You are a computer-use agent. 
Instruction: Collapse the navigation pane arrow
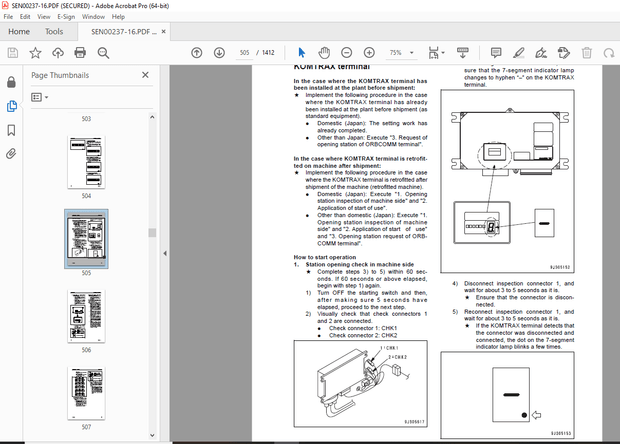coord(165,253)
